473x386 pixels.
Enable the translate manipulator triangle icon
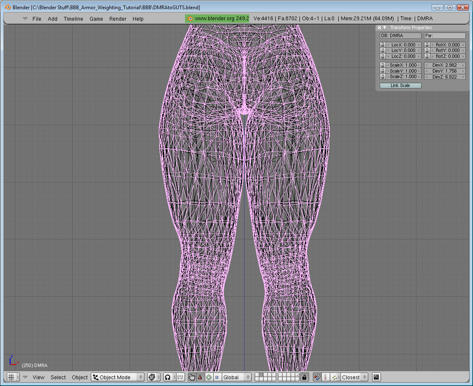200,377
